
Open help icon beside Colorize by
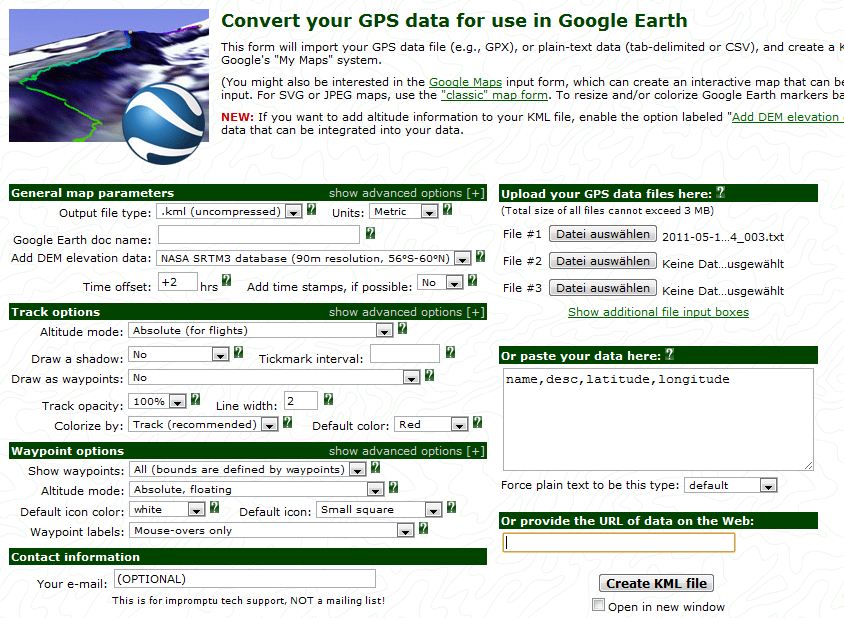[x=287, y=423]
